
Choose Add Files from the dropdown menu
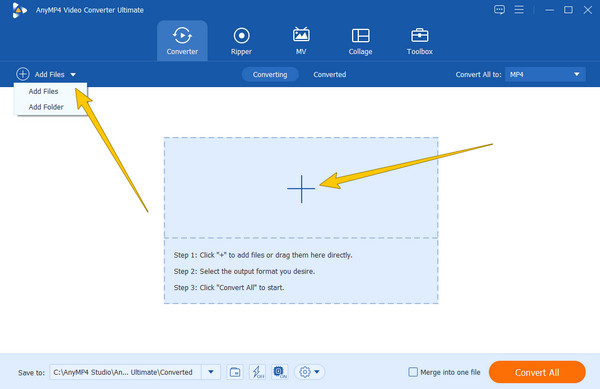tap(43, 91)
